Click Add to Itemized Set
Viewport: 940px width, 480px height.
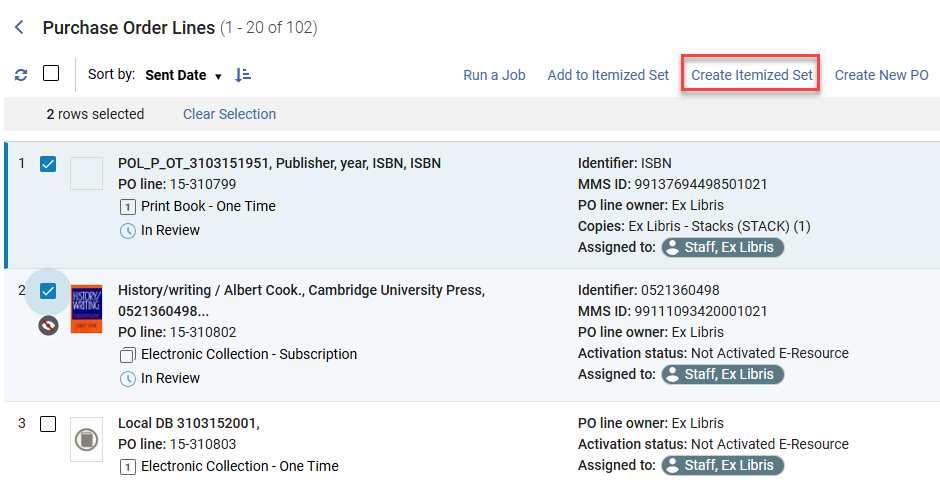(x=608, y=75)
